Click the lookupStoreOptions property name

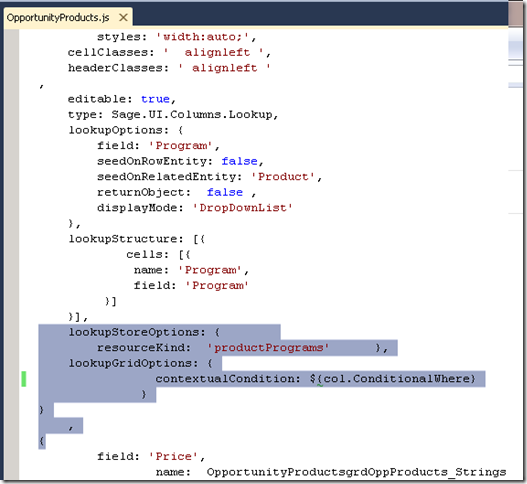click(137, 332)
